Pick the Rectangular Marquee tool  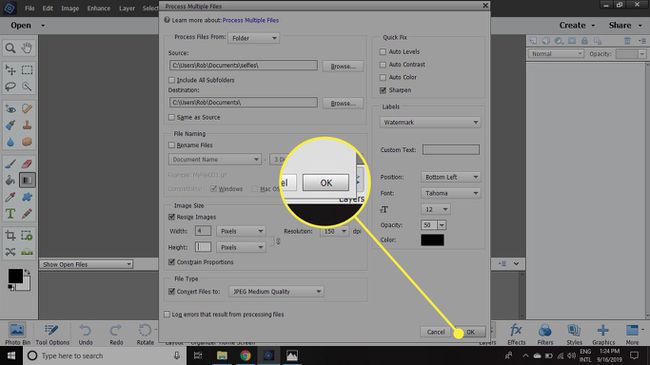(27, 70)
